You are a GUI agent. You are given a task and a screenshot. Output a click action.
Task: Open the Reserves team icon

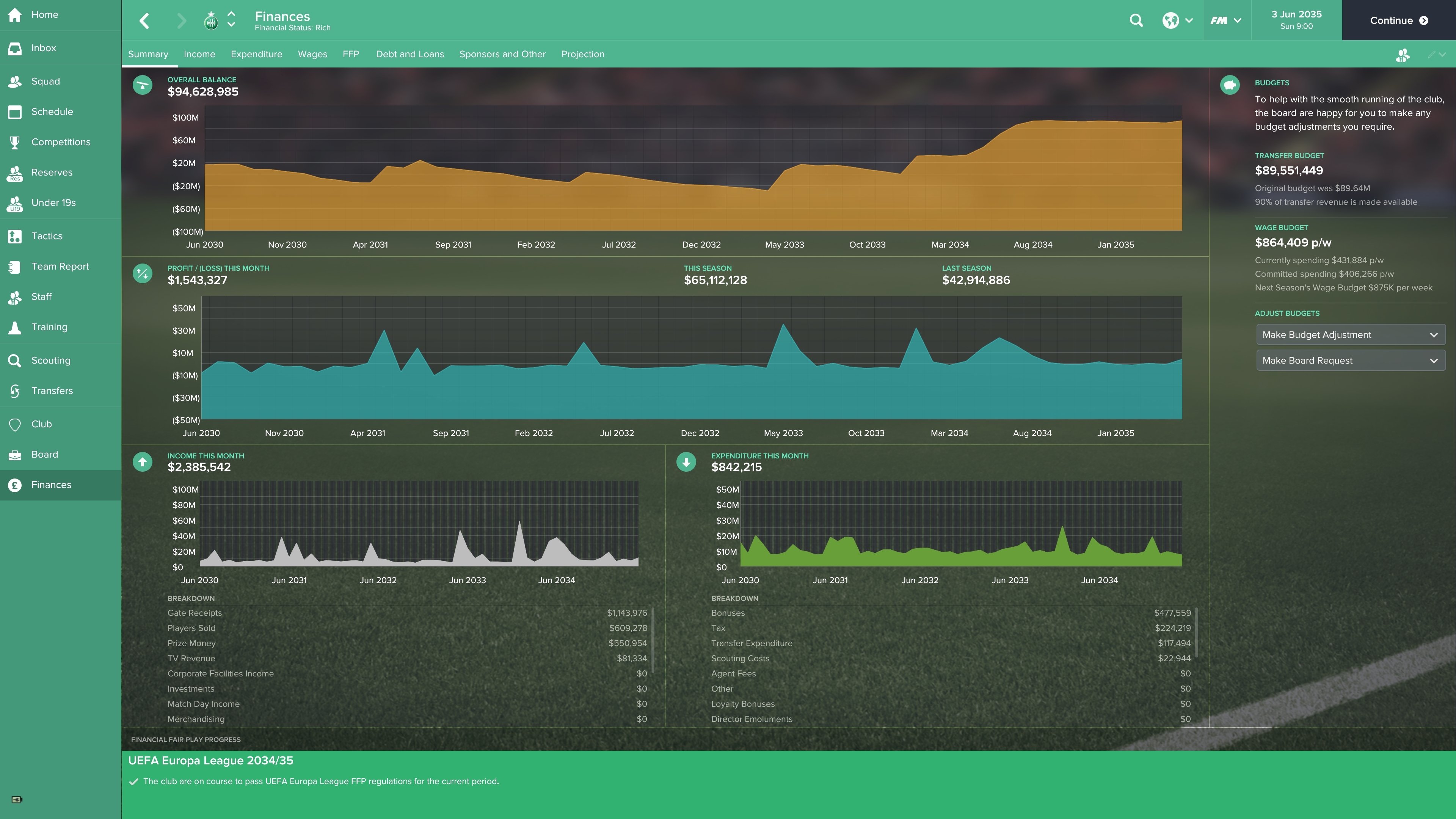tap(15, 173)
